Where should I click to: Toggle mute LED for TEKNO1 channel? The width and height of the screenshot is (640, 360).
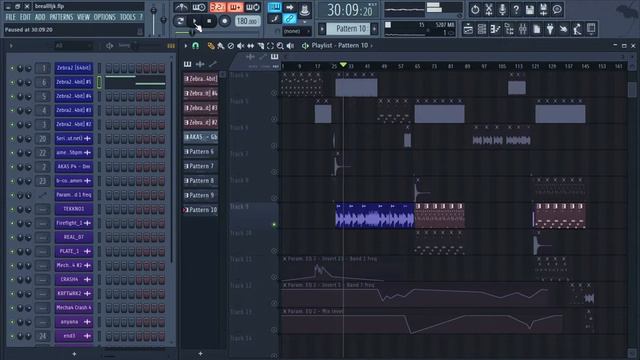coord(12,209)
